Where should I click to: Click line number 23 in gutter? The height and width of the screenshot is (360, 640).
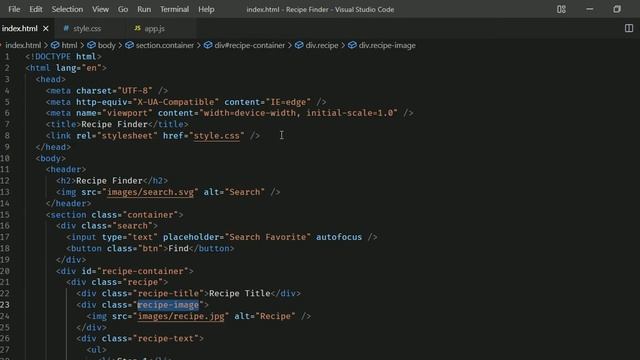click(x=5, y=304)
